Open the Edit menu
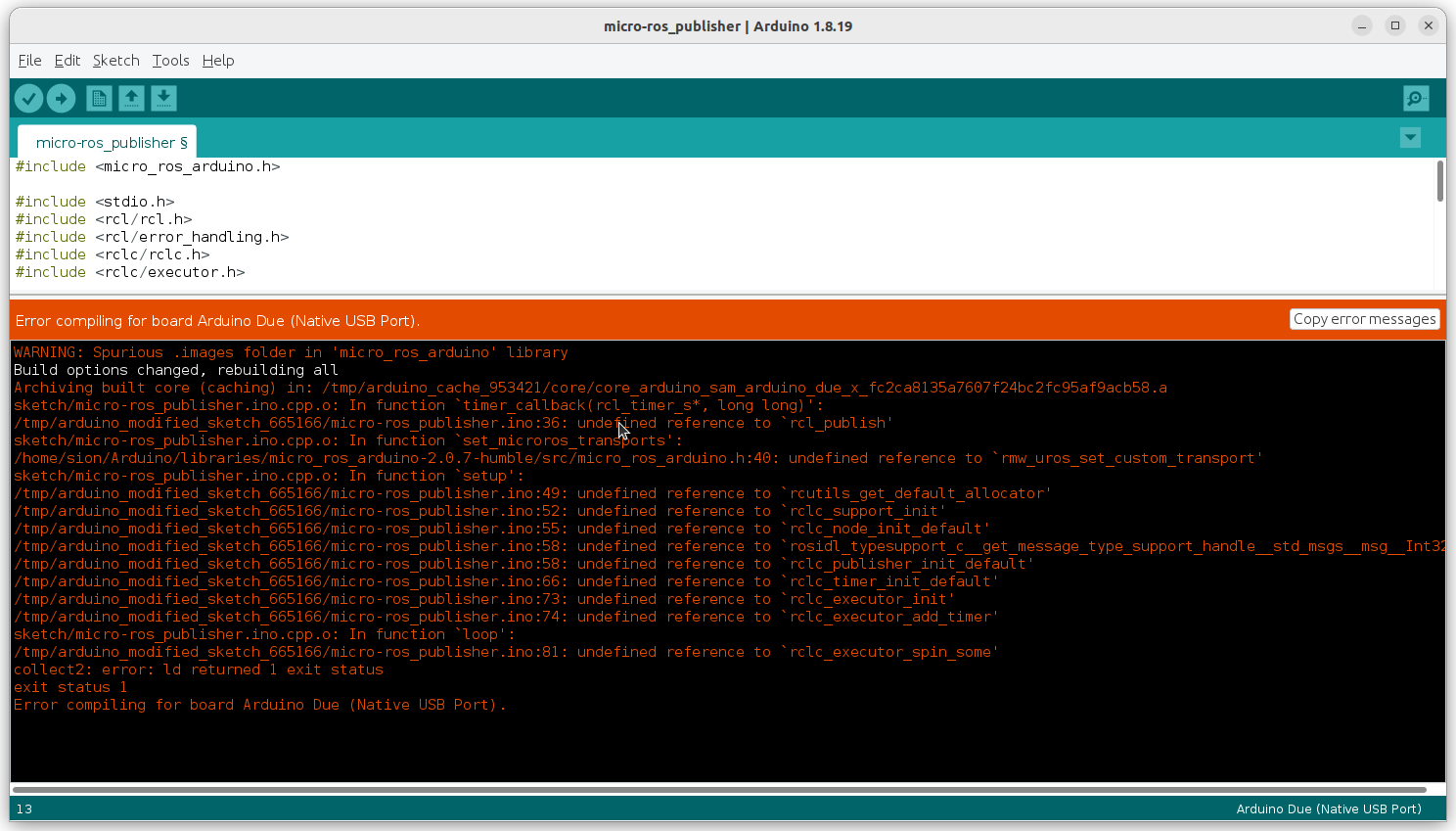This screenshot has height=831, width=1456. pos(68,61)
